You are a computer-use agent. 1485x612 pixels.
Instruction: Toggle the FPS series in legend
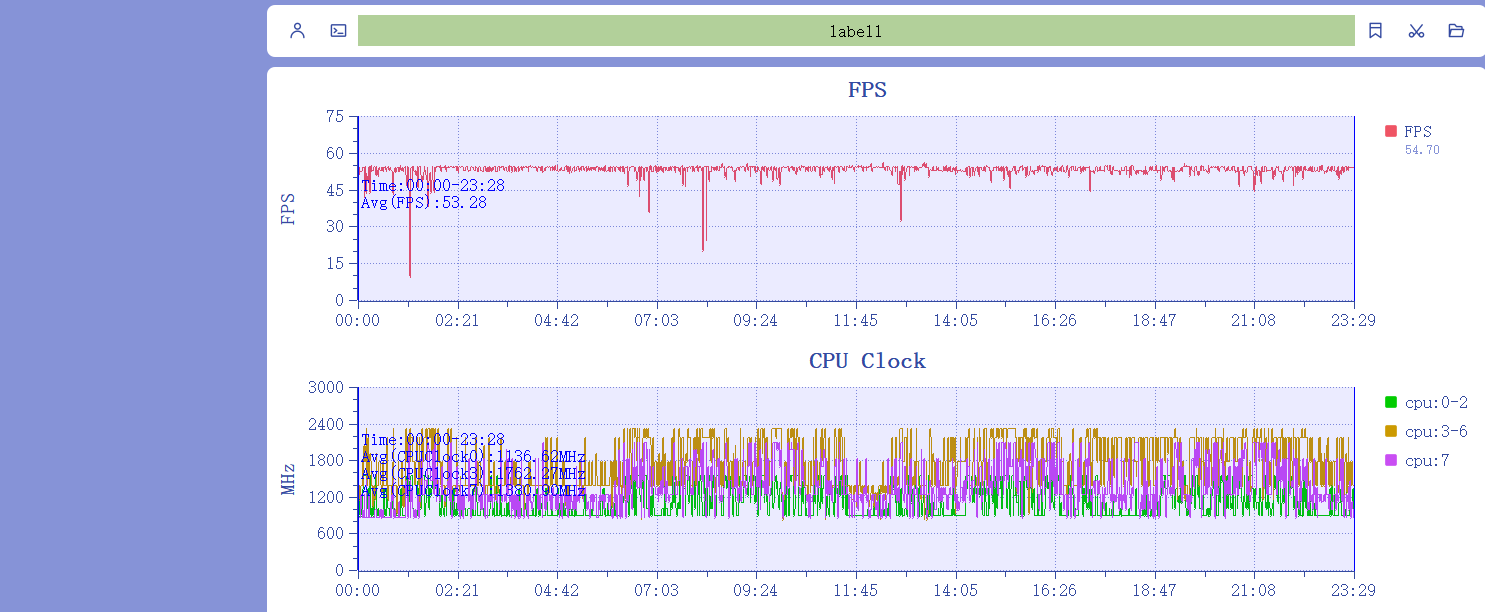point(1417,132)
